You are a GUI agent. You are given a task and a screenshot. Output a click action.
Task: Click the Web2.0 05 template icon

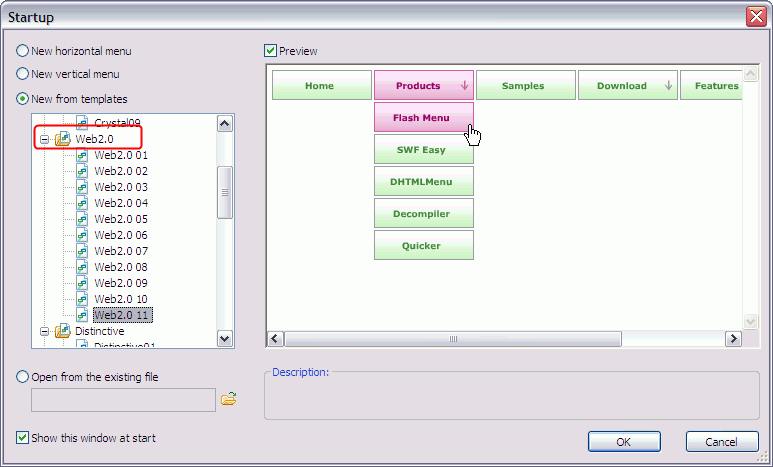82,219
